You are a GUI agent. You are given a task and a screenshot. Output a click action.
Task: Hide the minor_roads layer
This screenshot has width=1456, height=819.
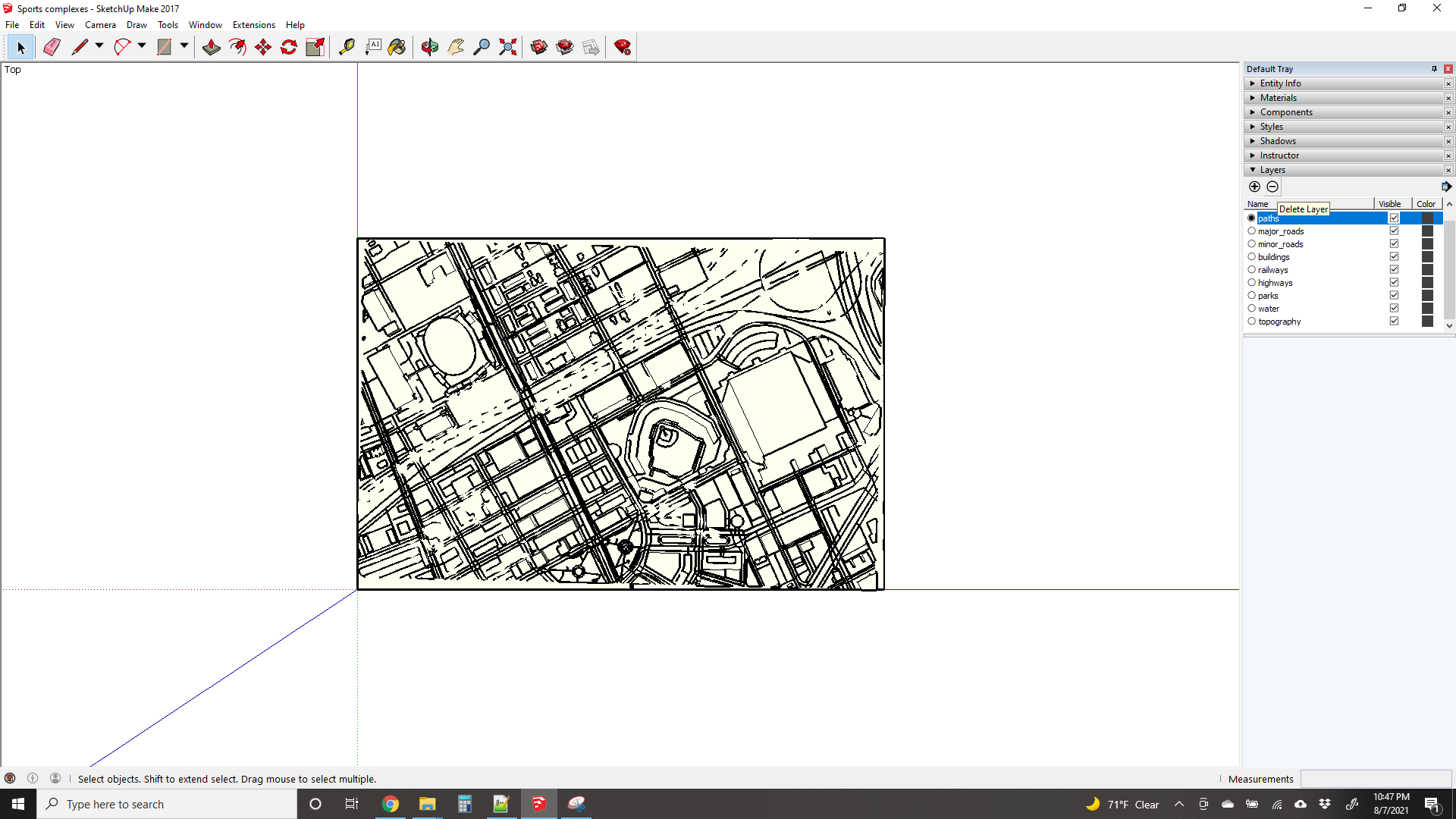tap(1394, 244)
